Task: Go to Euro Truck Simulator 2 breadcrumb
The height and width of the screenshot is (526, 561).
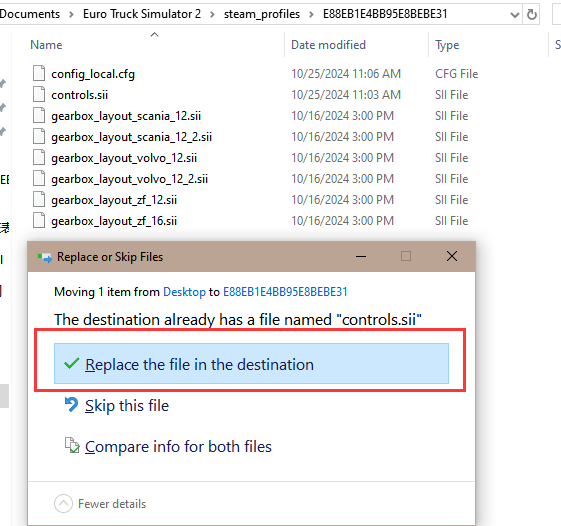Action: click(142, 14)
